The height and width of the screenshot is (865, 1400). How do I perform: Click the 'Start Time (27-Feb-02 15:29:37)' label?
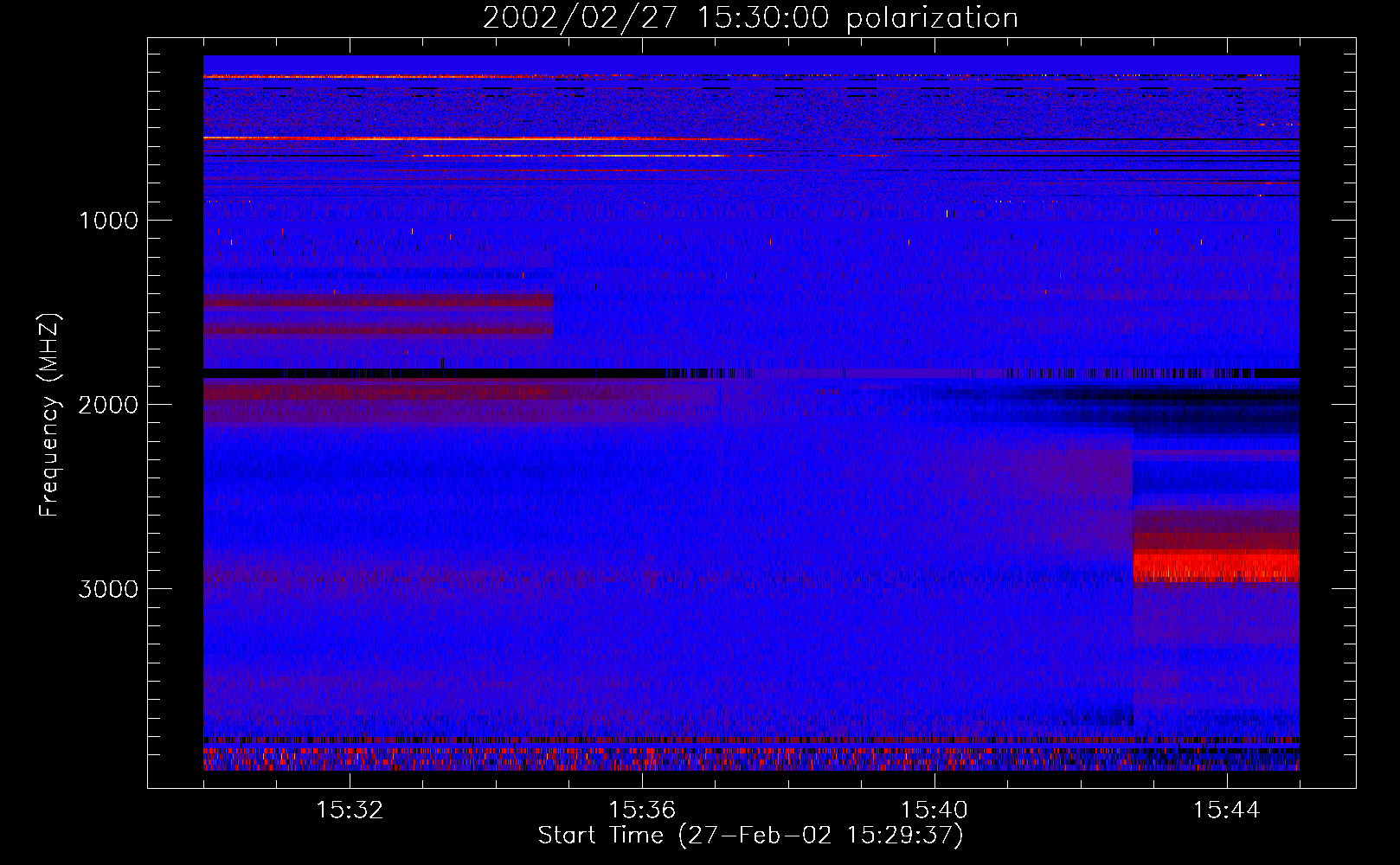[750, 836]
